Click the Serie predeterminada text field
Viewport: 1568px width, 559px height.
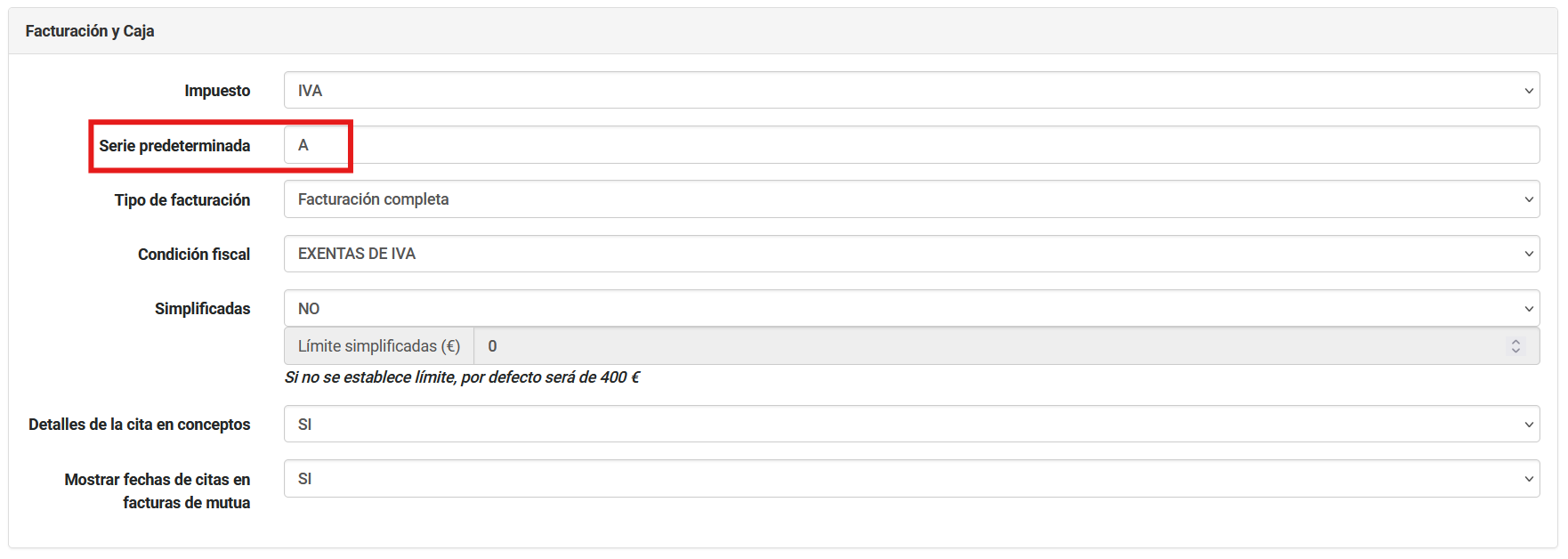coord(911,145)
